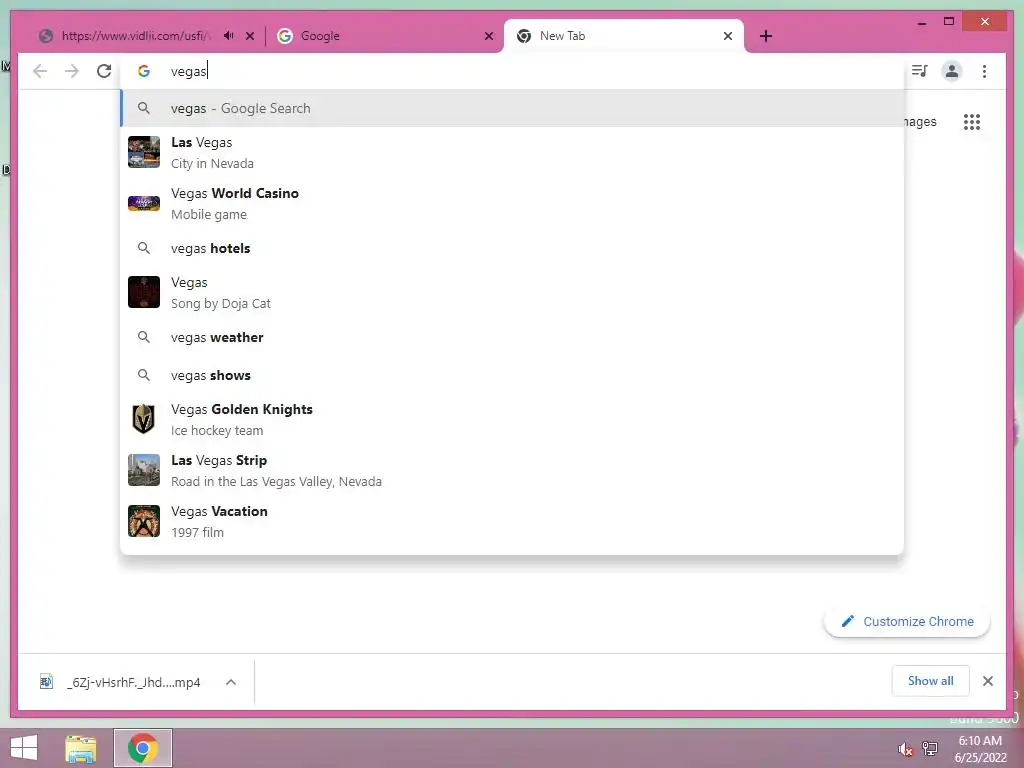Click the Chrome icon in the taskbar
Viewport: 1024px width, 768px height.
click(142, 748)
